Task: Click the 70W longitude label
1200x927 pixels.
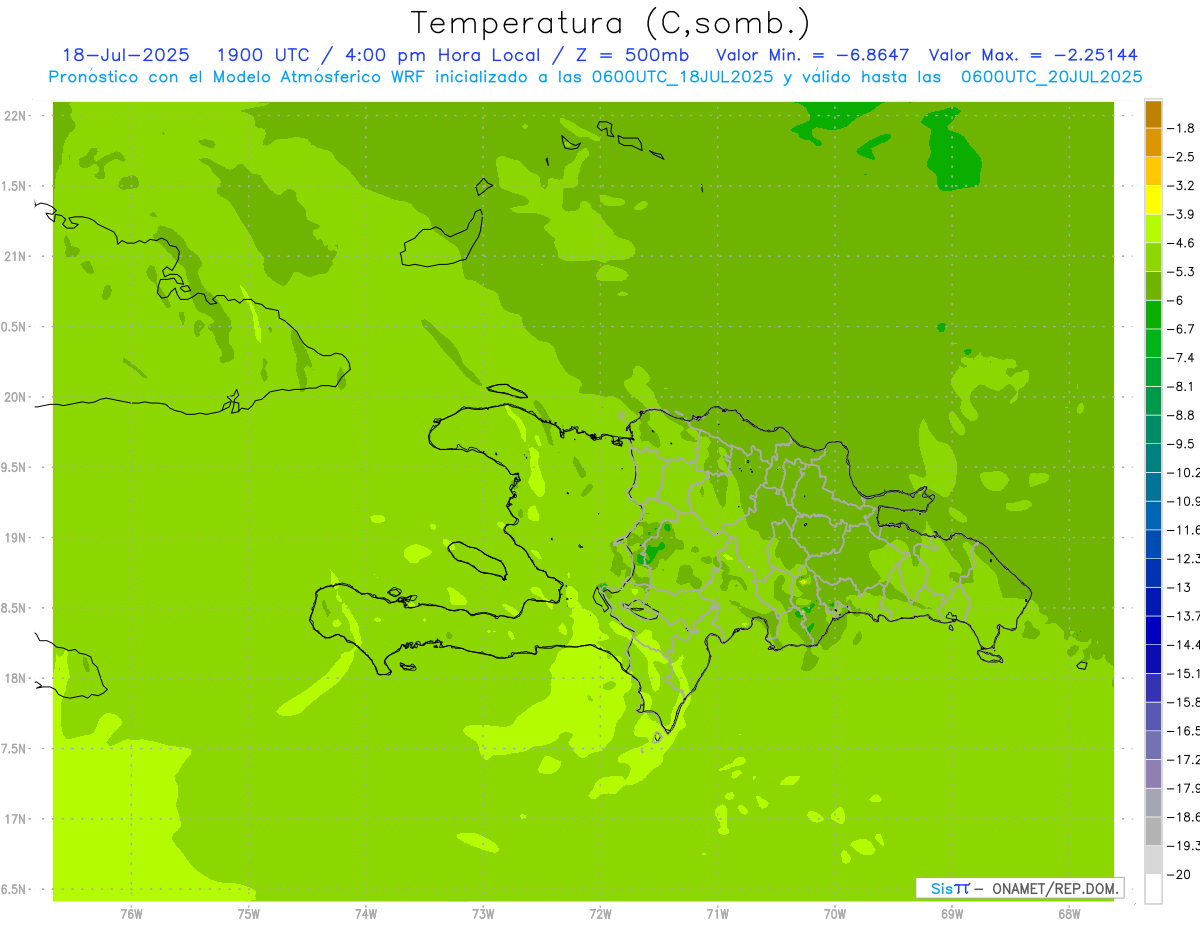Action: [835, 913]
